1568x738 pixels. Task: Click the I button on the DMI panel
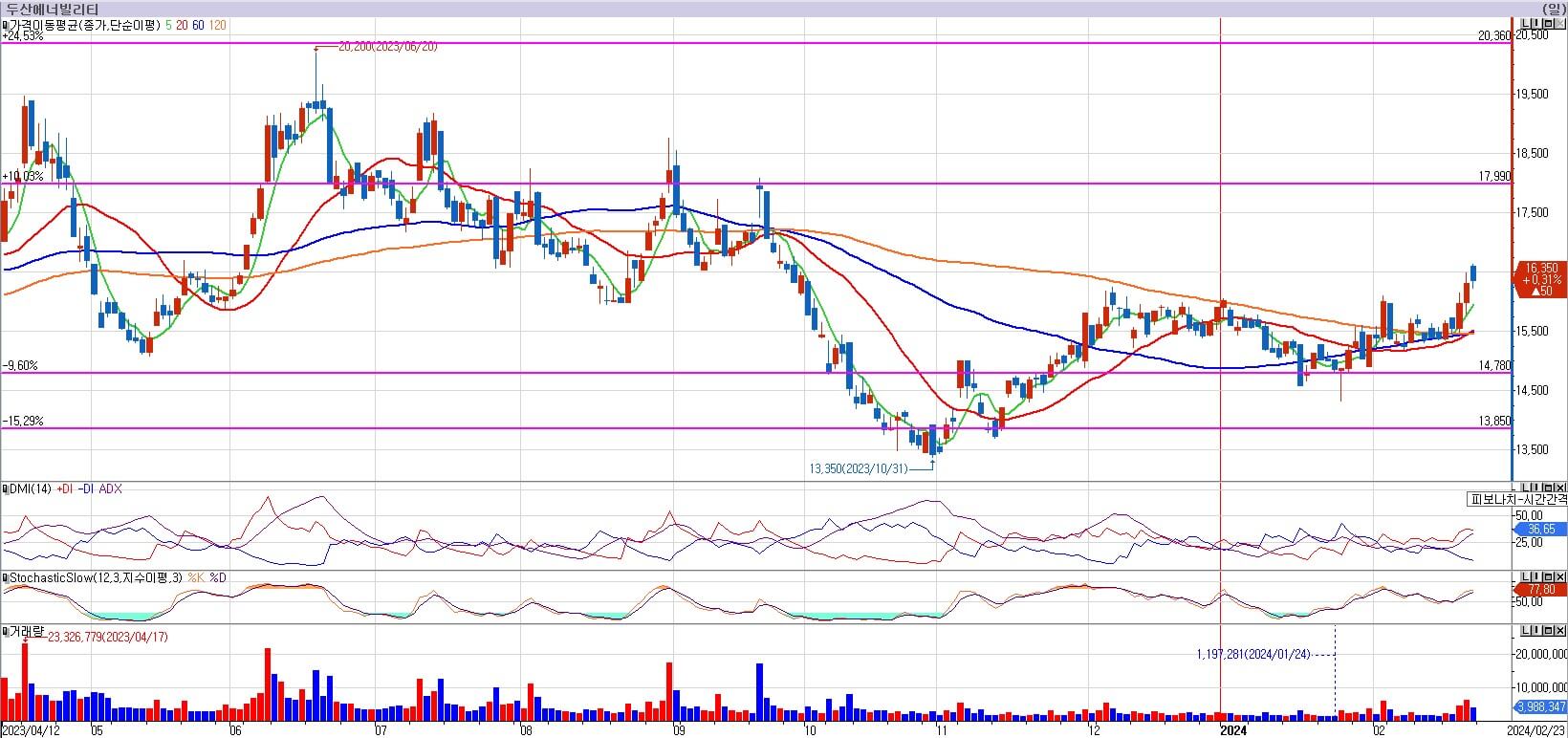tap(1536, 488)
